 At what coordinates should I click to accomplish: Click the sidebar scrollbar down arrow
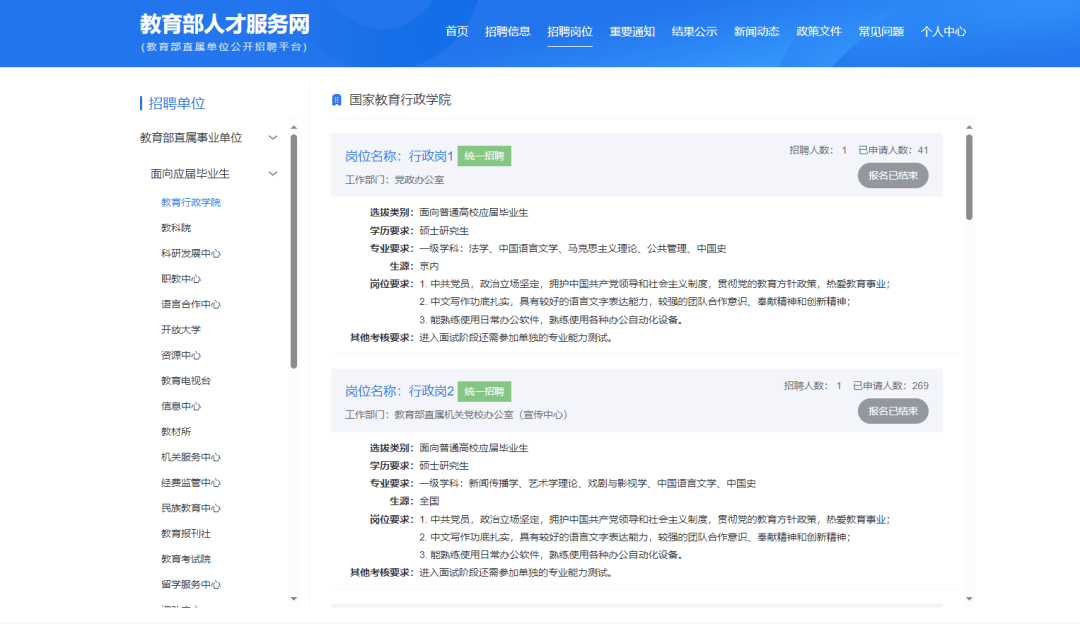tap(294, 599)
